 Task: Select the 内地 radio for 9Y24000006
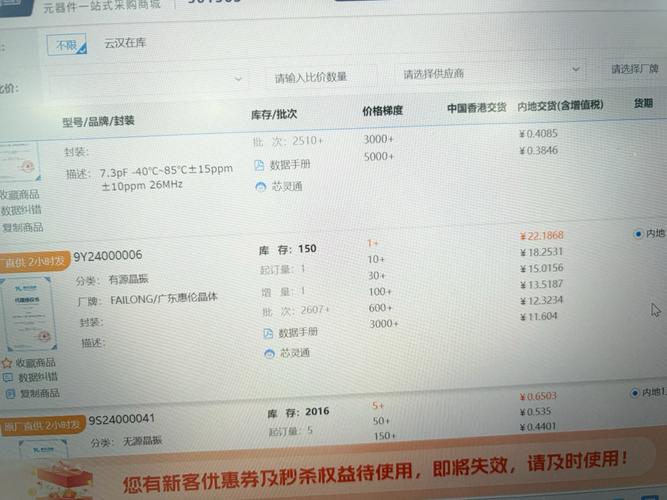coord(638,234)
